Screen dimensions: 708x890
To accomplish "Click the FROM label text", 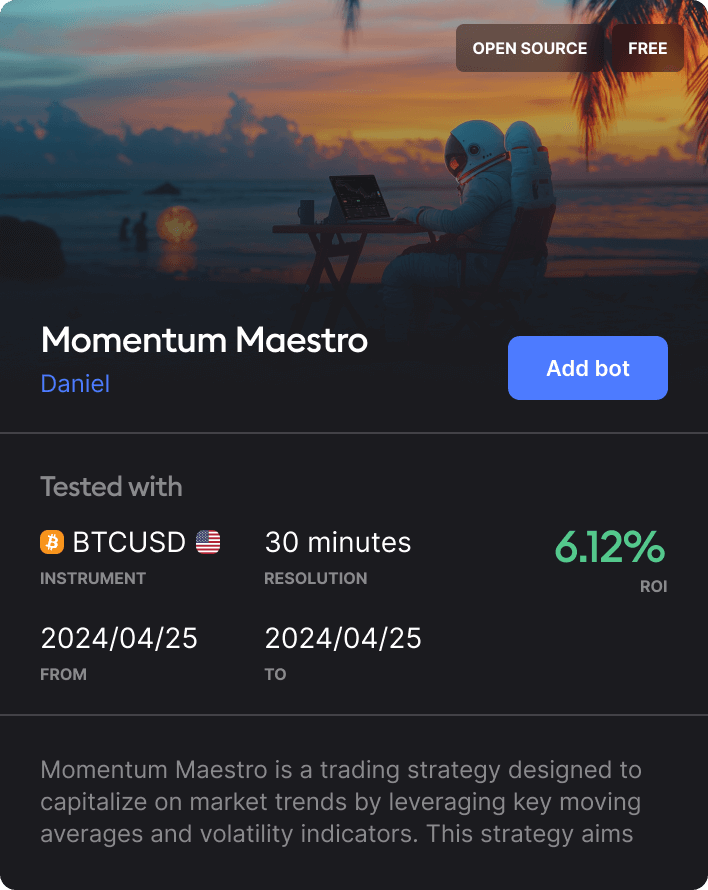I will coord(63,674).
